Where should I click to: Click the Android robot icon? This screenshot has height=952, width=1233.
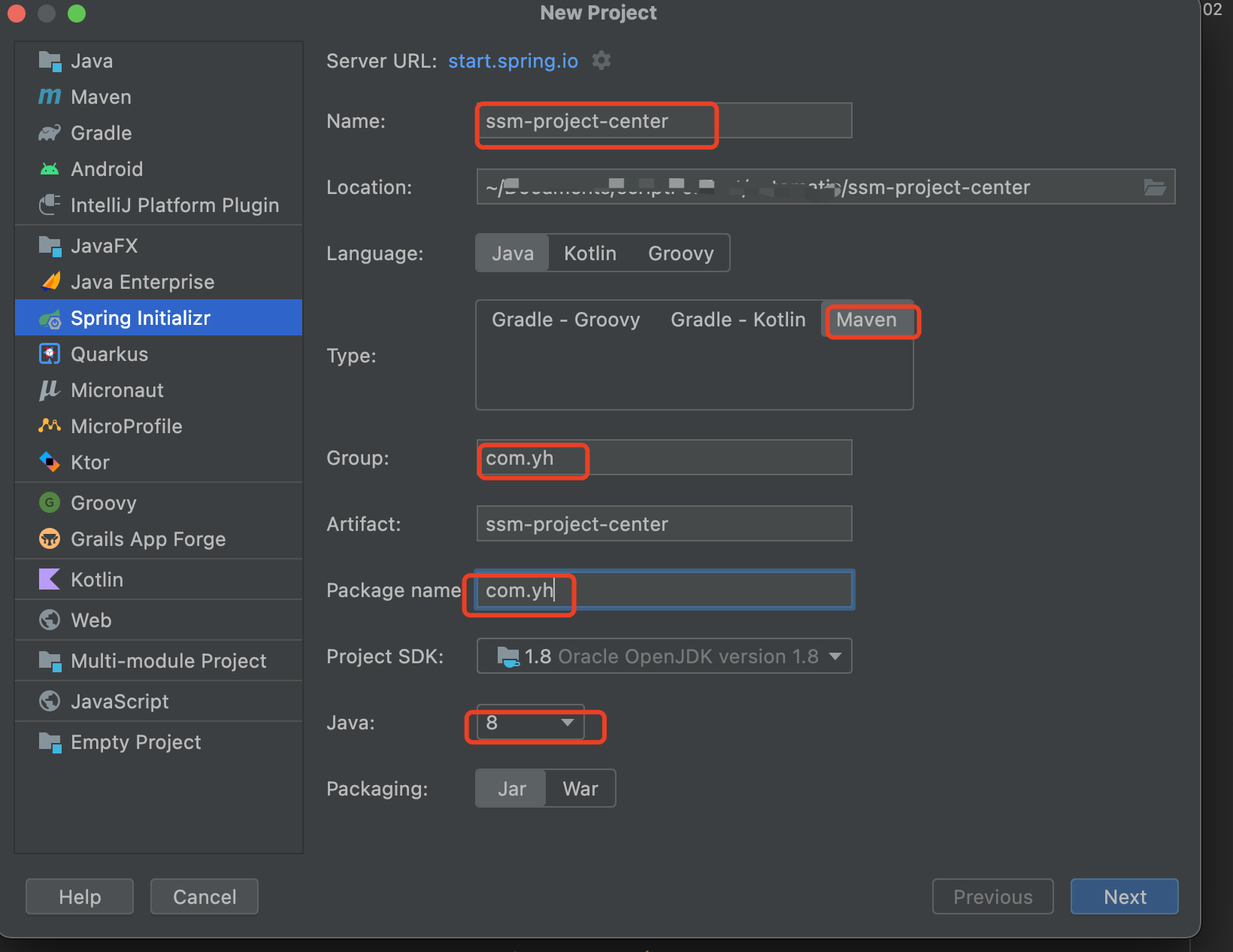click(50, 169)
